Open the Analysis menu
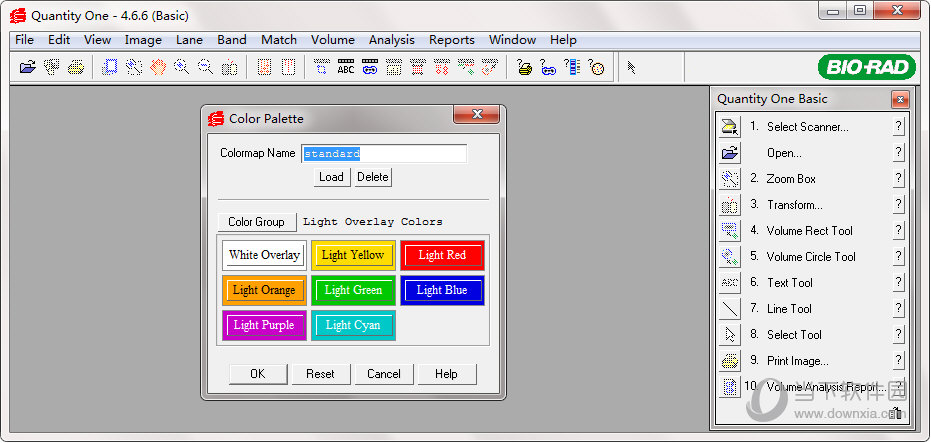The width and height of the screenshot is (931, 443). pos(392,40)
